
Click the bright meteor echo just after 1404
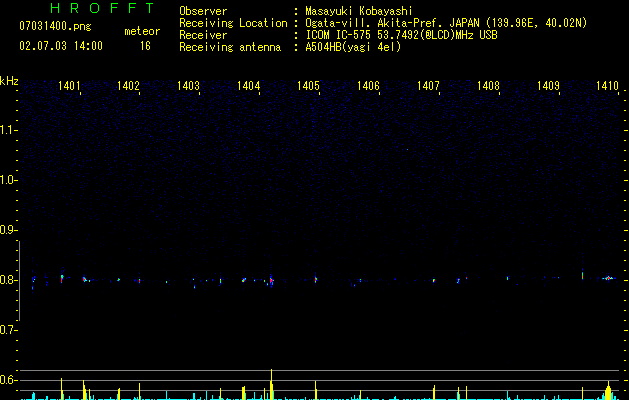272,280
